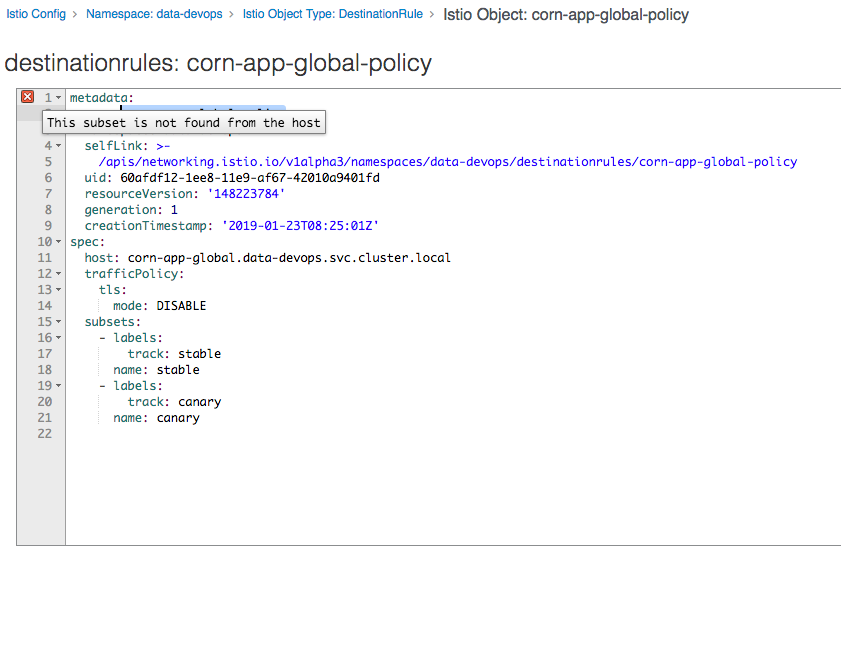Click the 'trafficPolicy:' key
This screenshot has height=646, width=841.
coord(135,274)
